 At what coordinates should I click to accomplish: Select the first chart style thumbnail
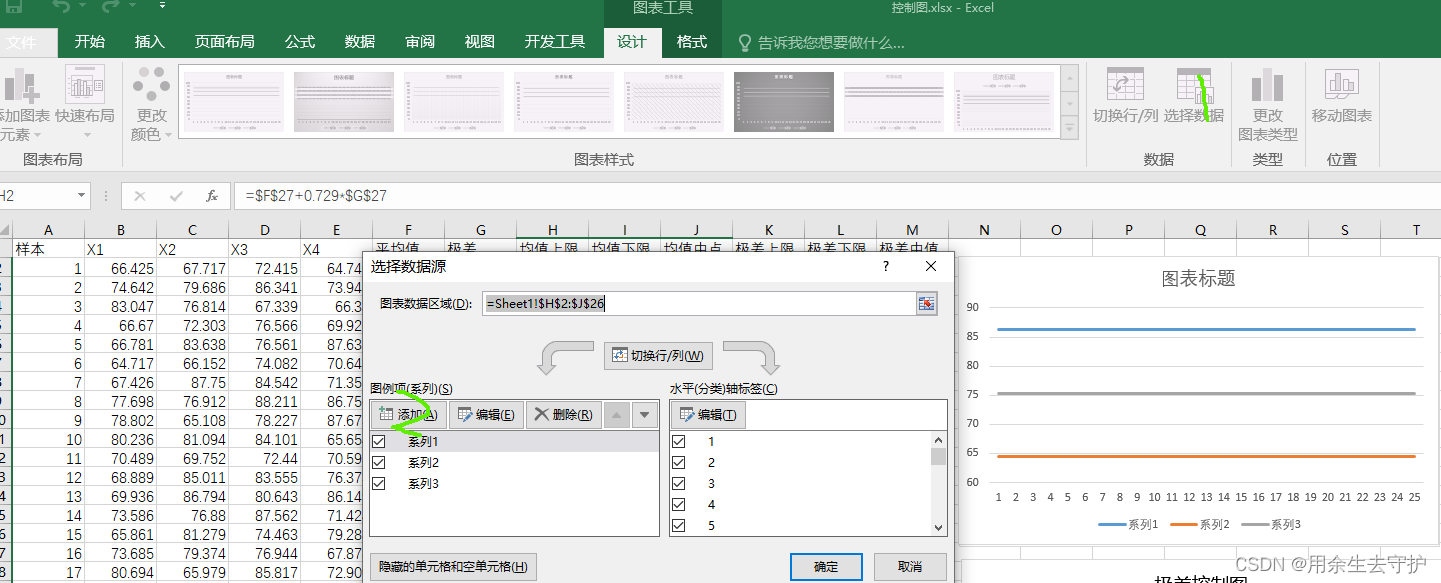(x=234, y=102)
